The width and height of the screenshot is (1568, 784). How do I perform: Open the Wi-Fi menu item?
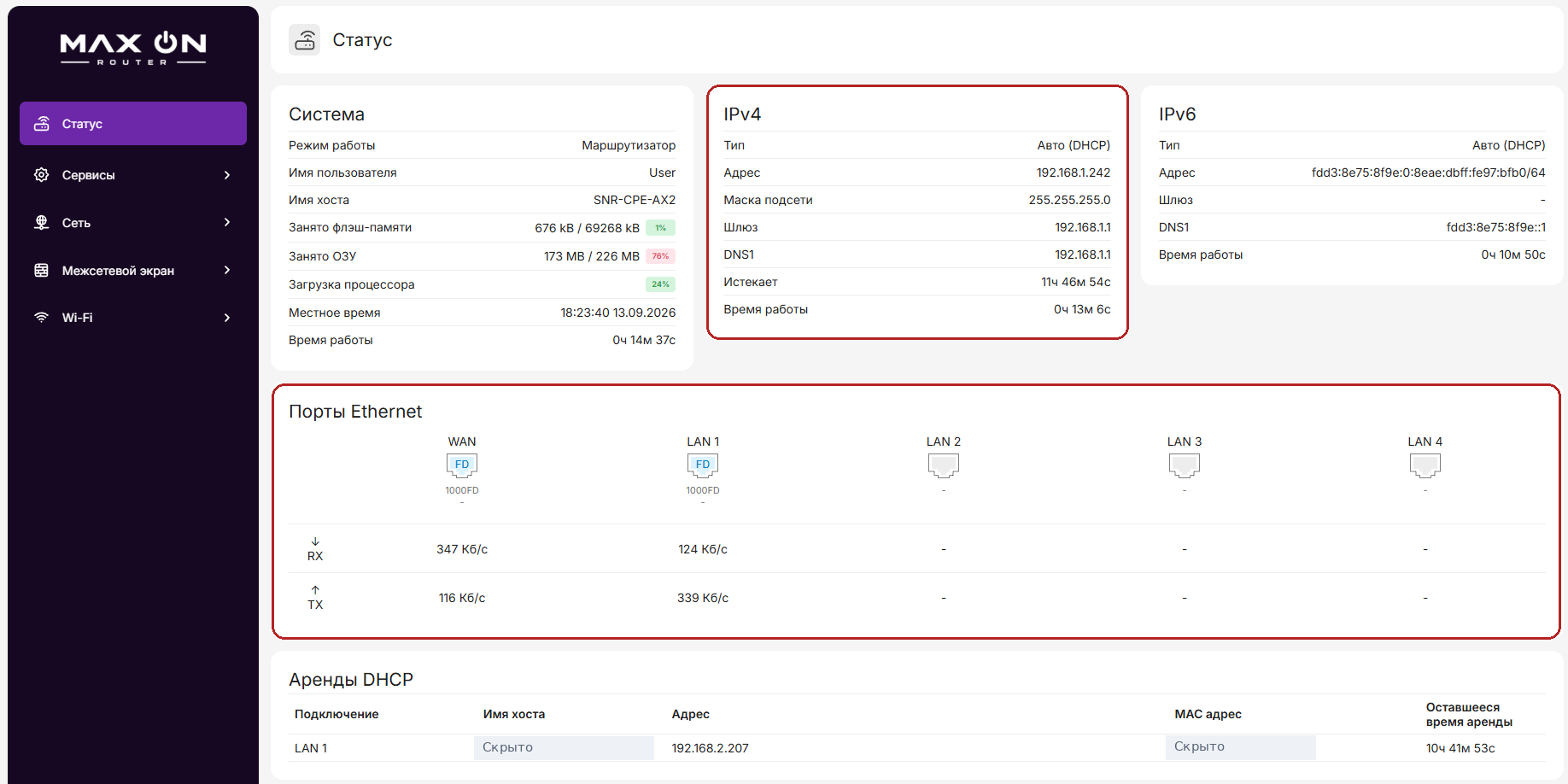133,318
